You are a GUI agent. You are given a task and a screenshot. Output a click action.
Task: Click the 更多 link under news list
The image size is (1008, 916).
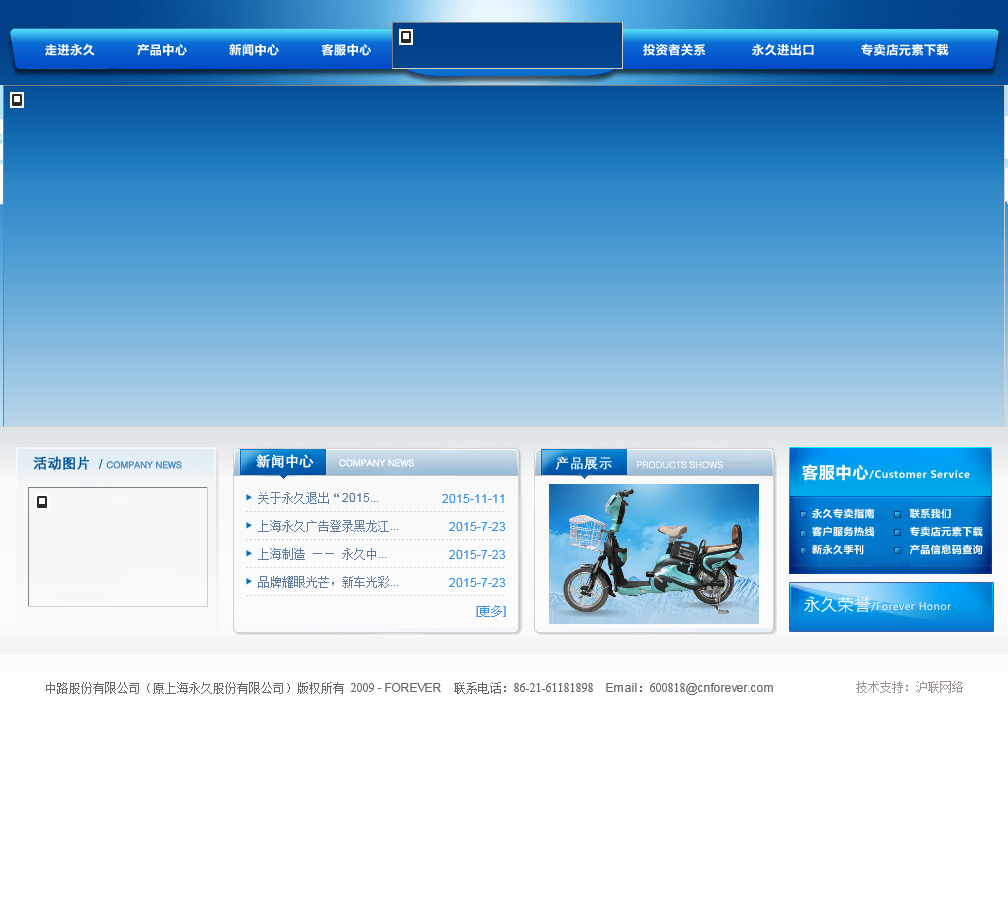tap(491, 611)
